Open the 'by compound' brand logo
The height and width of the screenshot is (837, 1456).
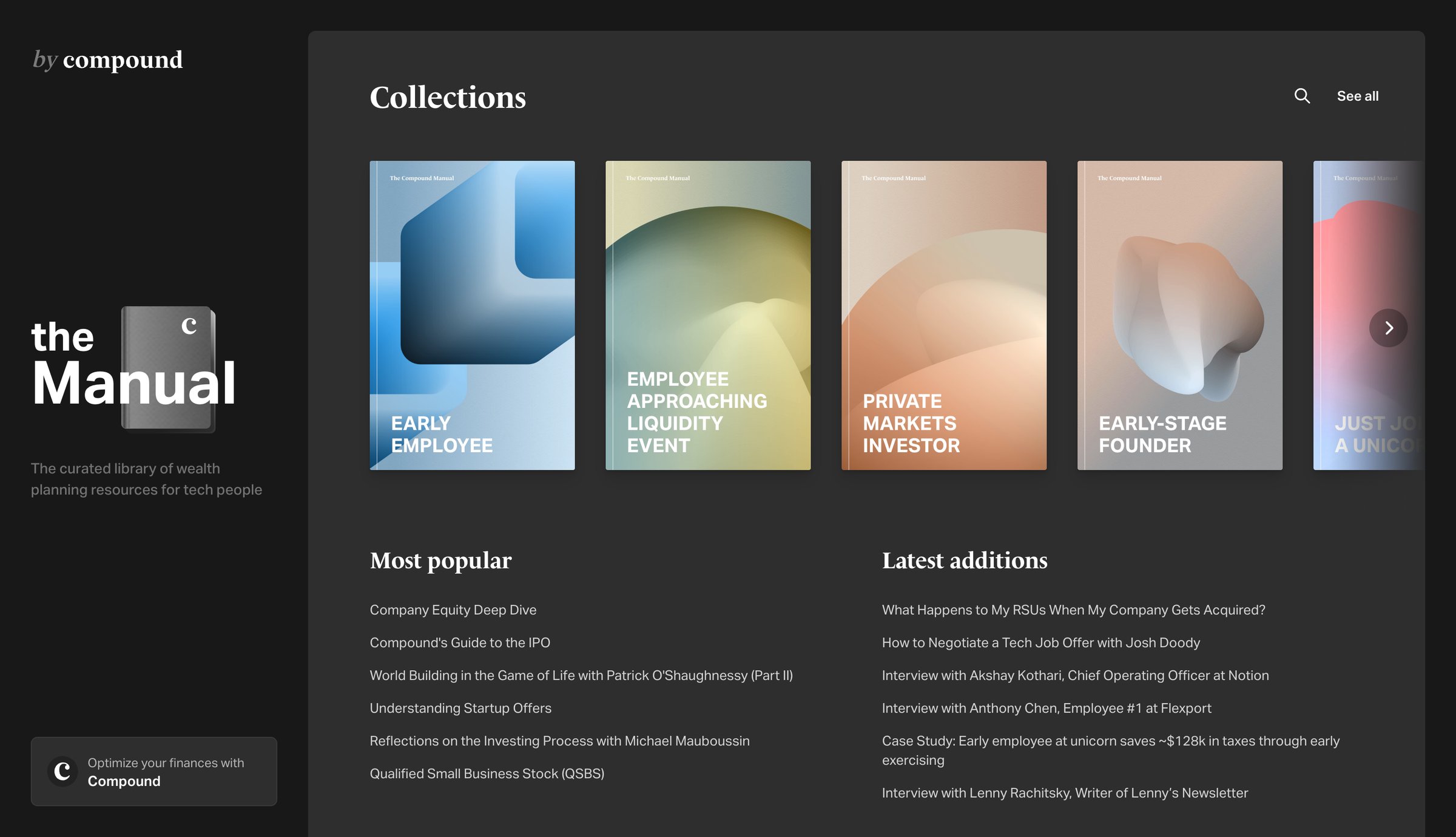pyautogui.click(x=107, y=59)
